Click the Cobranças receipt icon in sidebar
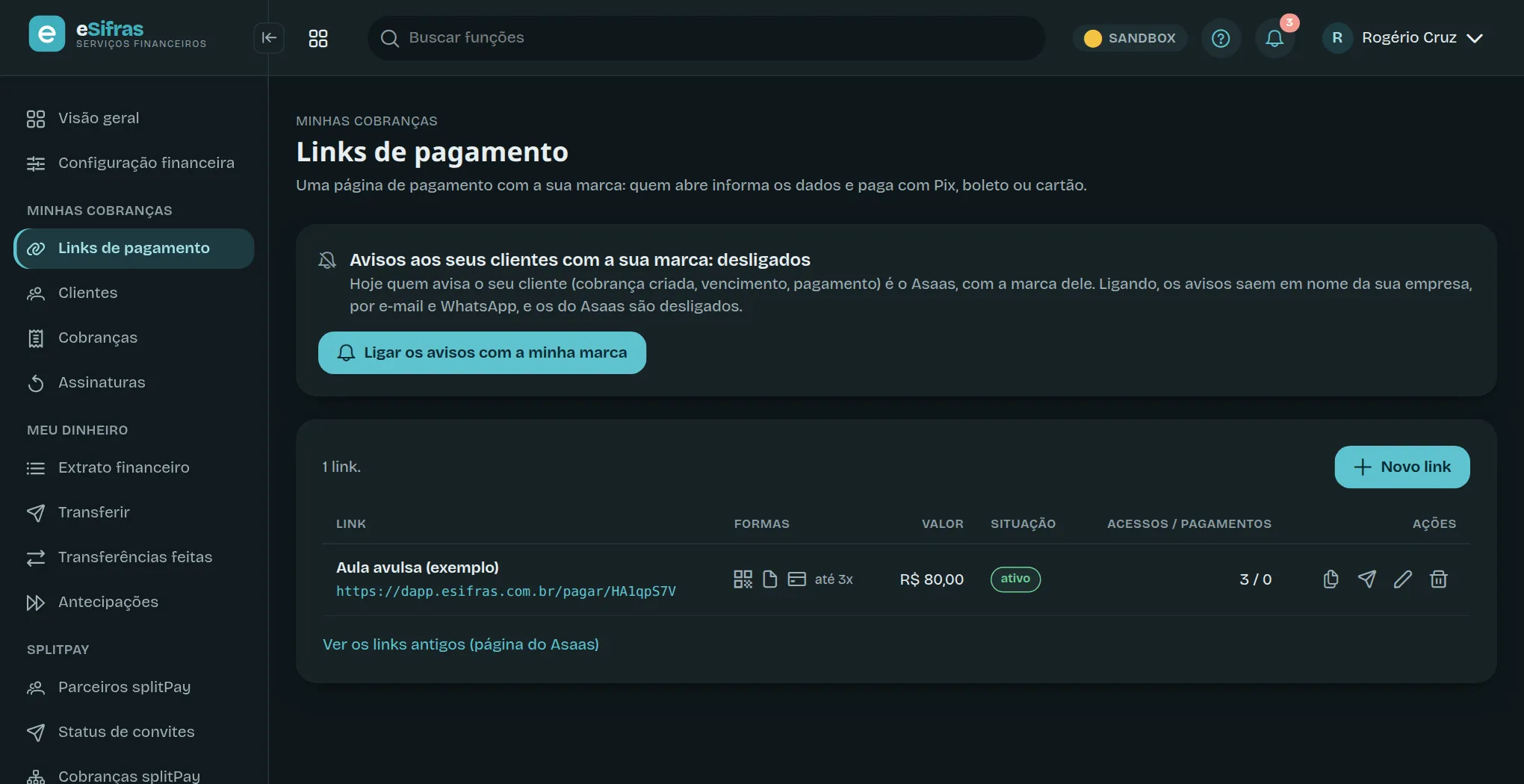1524x784 pixels. point(36,338)
